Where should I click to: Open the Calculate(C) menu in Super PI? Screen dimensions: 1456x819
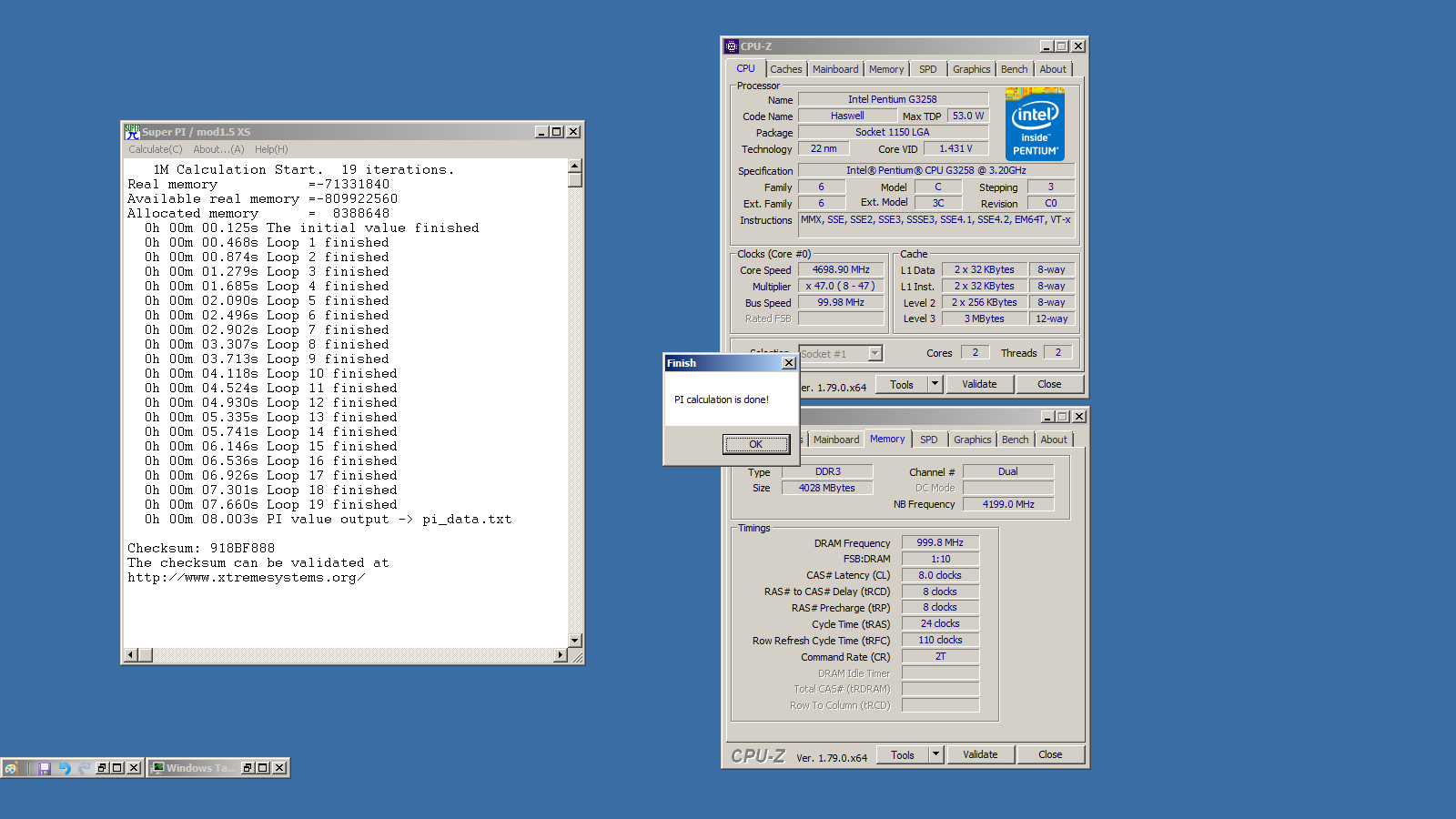tap(156, 149)
